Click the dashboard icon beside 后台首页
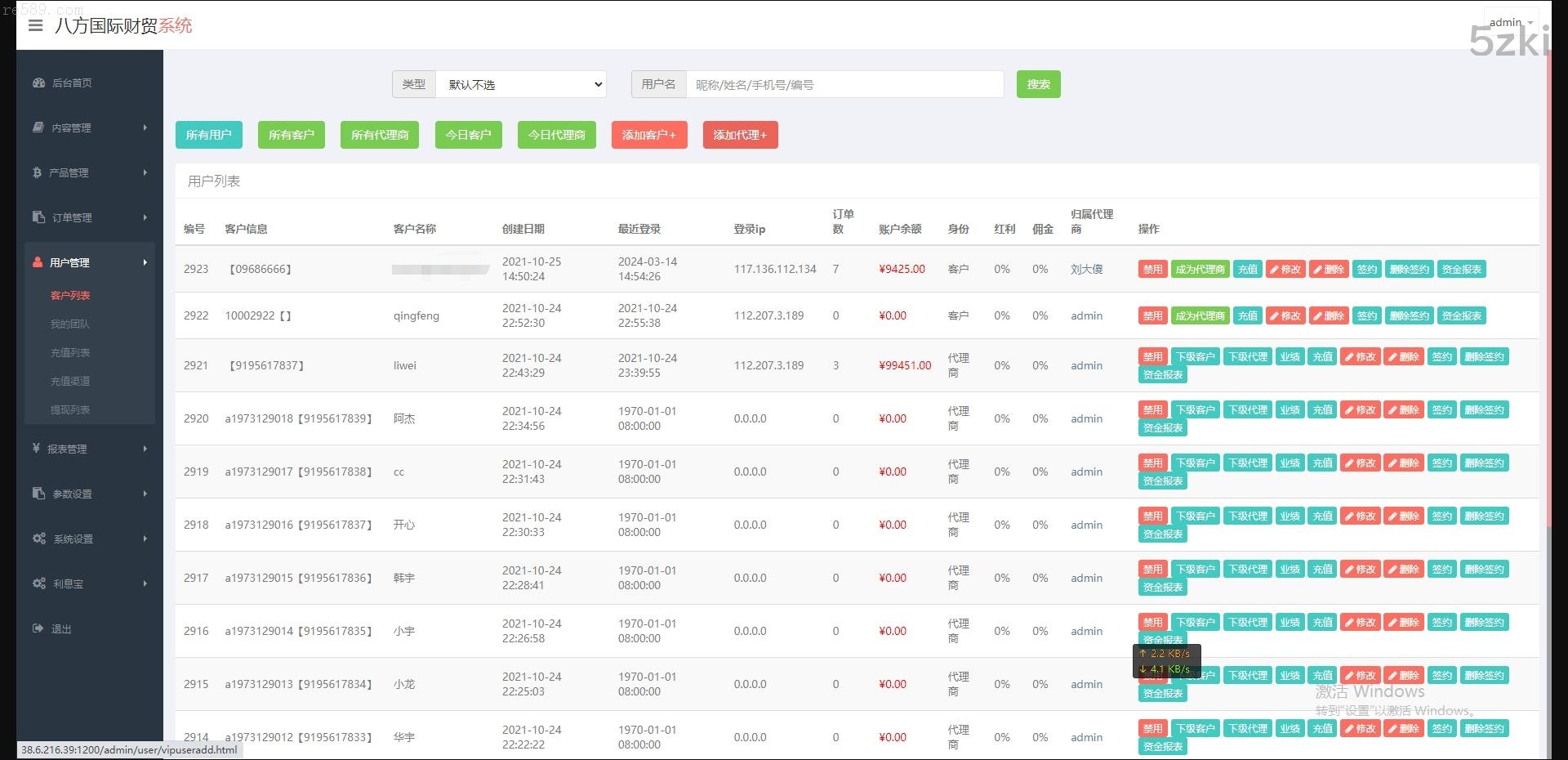Screen dimensions: 1568x760 38,83
